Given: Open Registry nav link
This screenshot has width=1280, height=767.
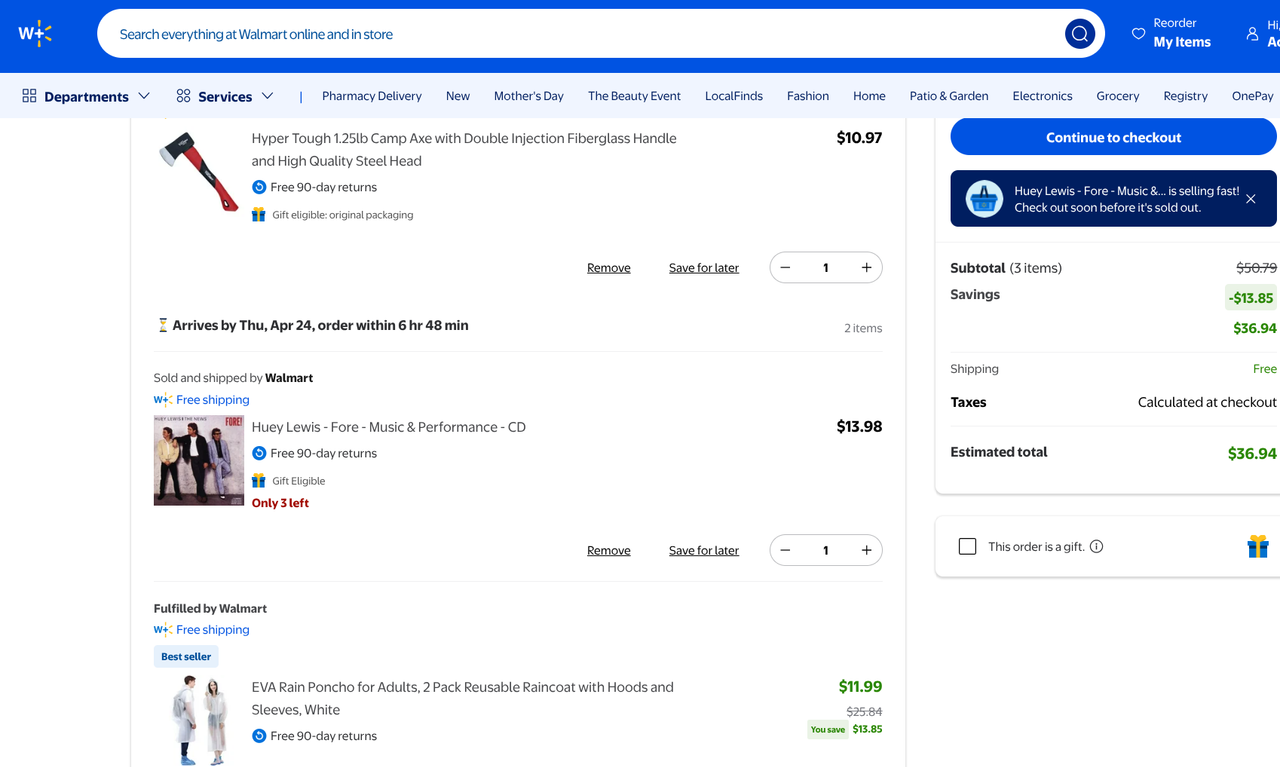Looking at the screenshot, I should pos(1186,96).
